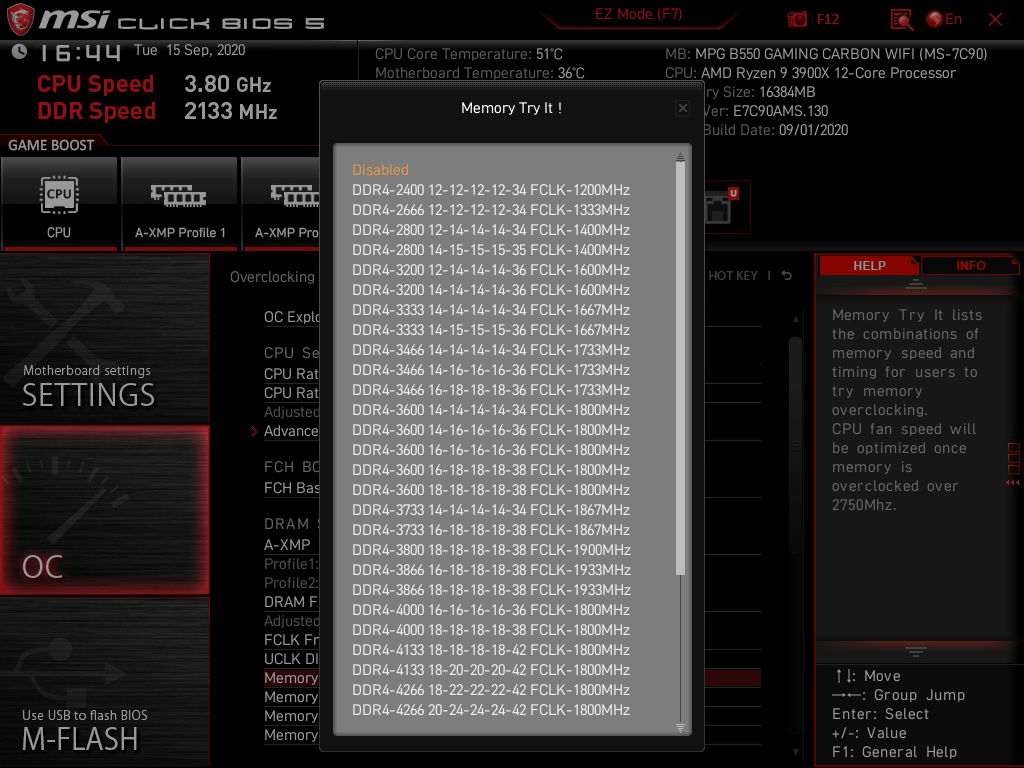This screenshot has width=1024, height=768.
Task: Select the FCLK frequency row
Action: point(291,640)
